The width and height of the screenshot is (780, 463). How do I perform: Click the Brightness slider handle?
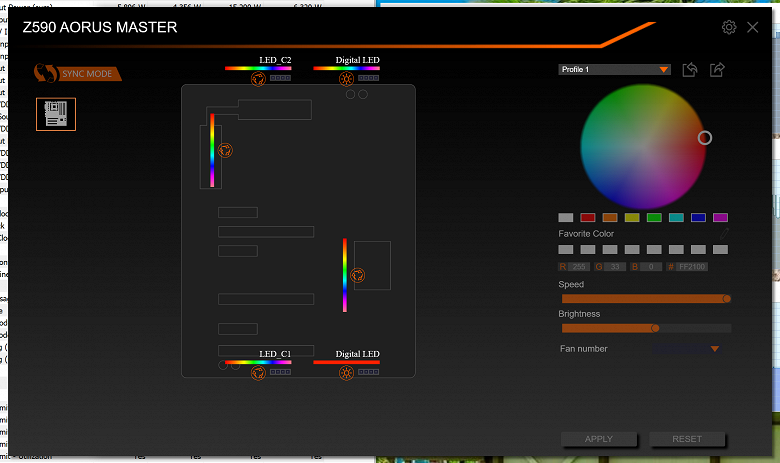[x=655, y=328]
